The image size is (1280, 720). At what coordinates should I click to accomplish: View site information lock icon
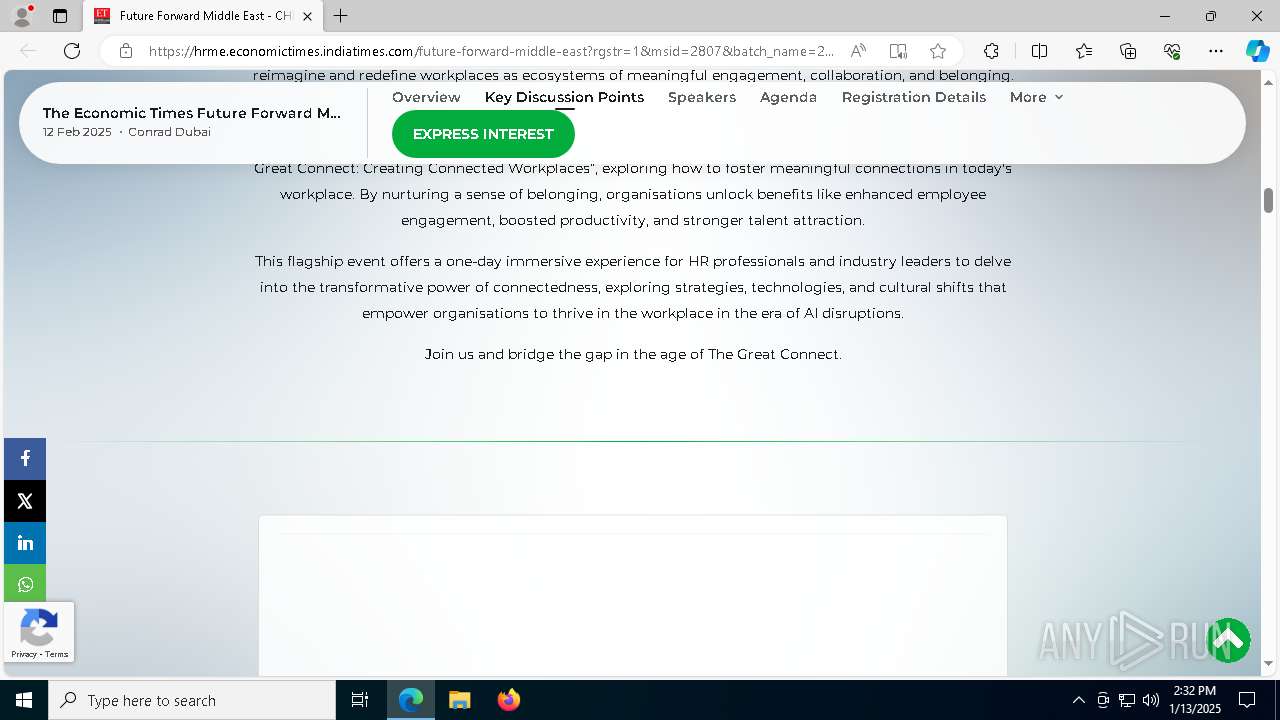point(126,51)
